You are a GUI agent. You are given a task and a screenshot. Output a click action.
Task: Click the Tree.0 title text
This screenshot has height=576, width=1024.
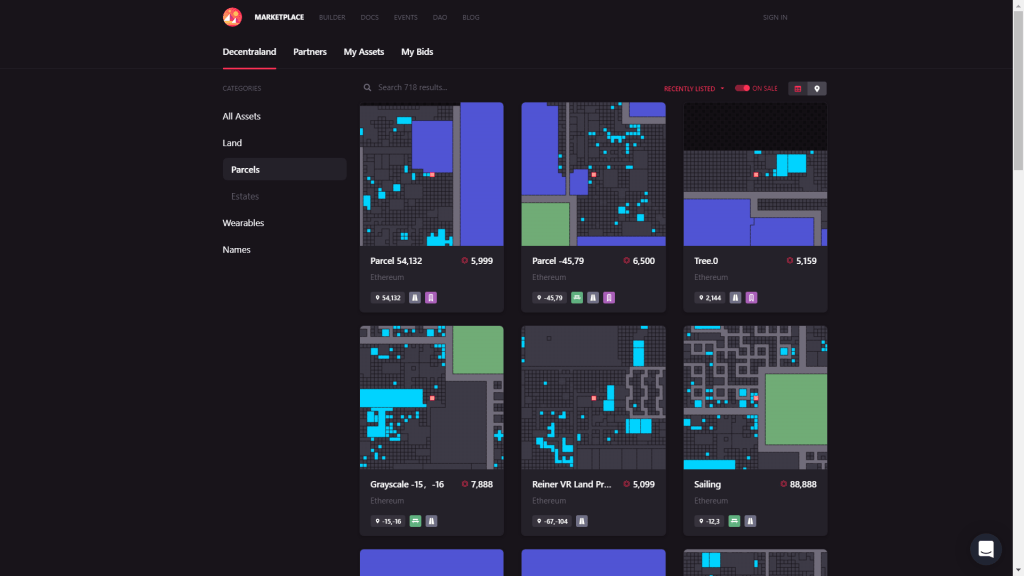coord(706,261)
